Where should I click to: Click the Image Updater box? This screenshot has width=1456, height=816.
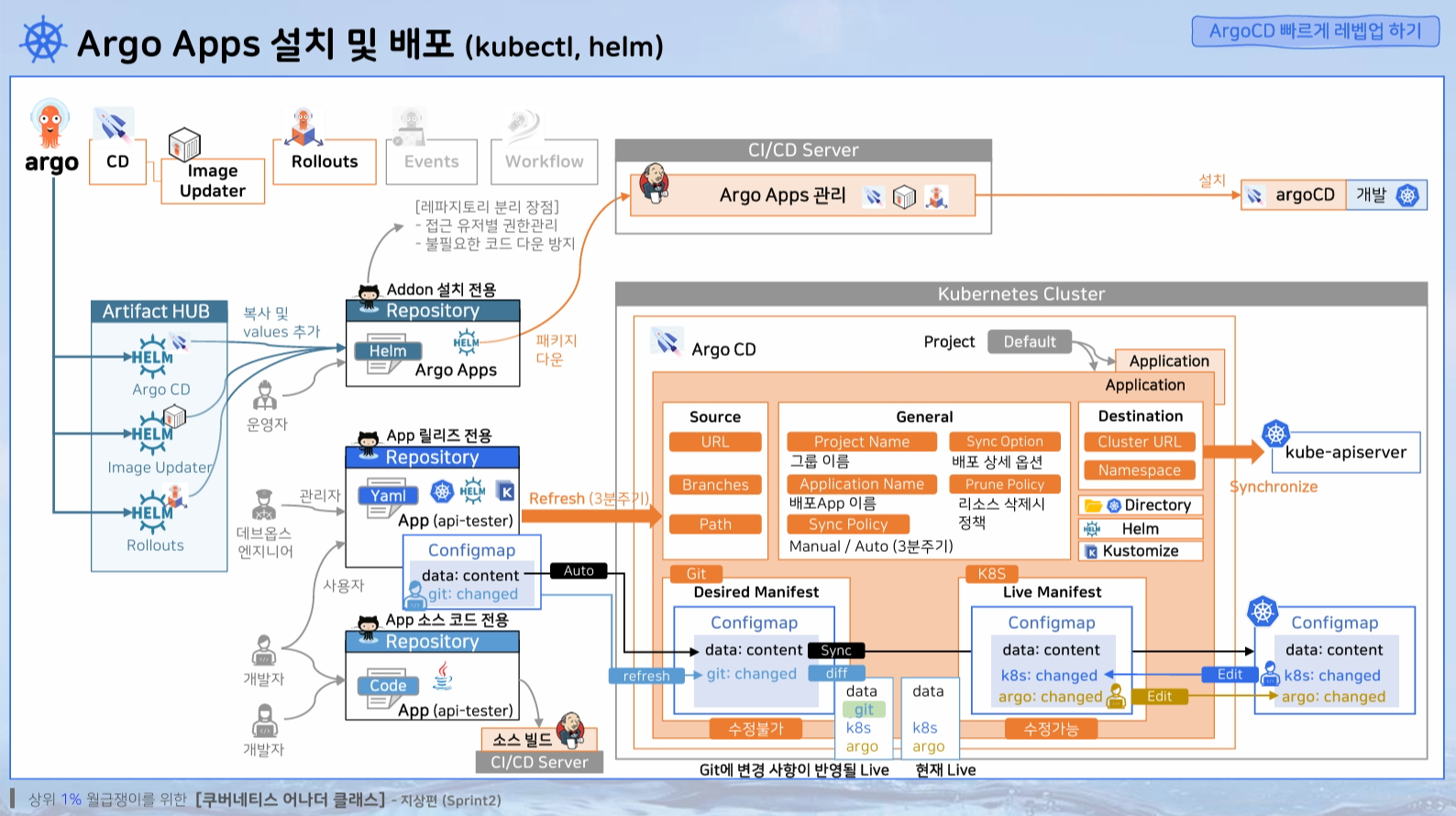[213, 182]
